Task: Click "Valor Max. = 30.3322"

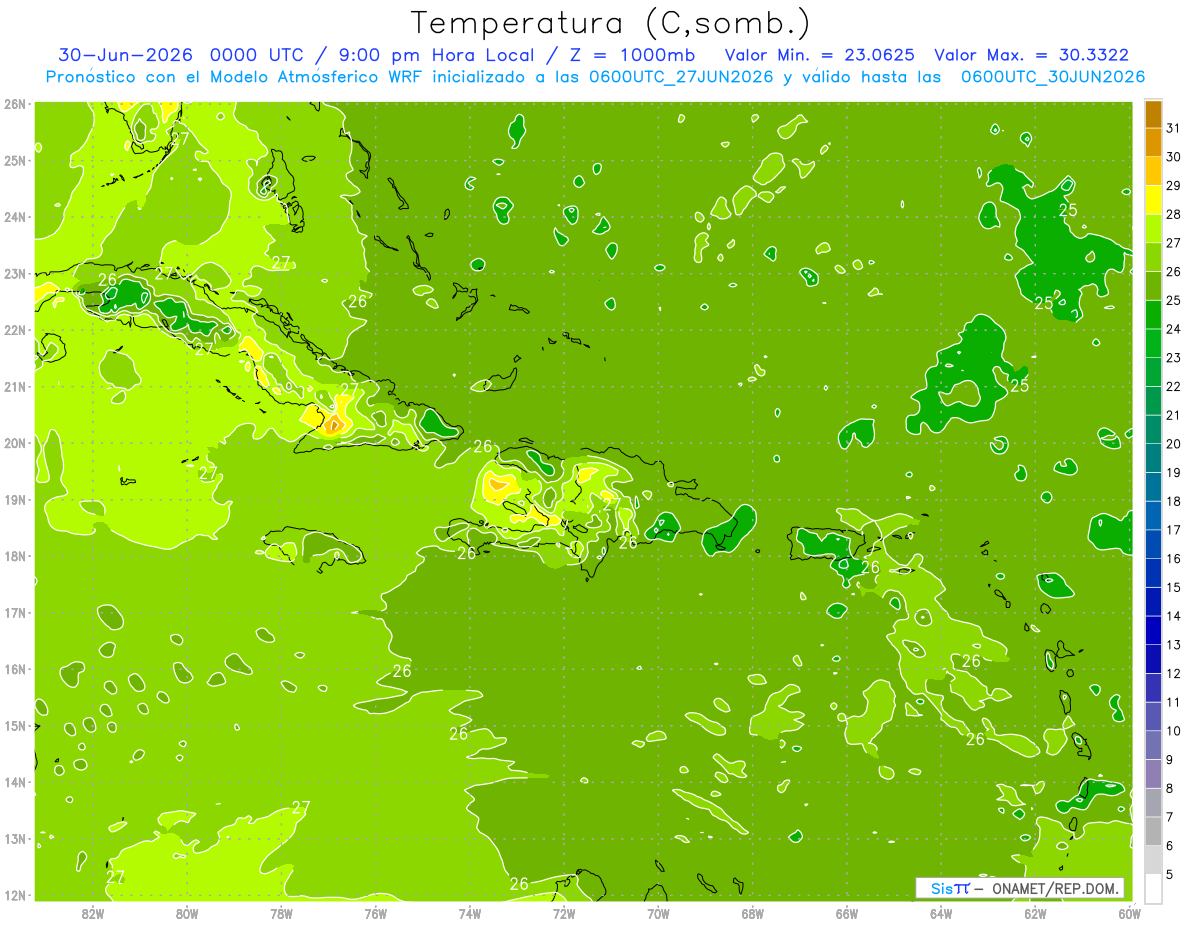Action: (x=1031, y=55)
